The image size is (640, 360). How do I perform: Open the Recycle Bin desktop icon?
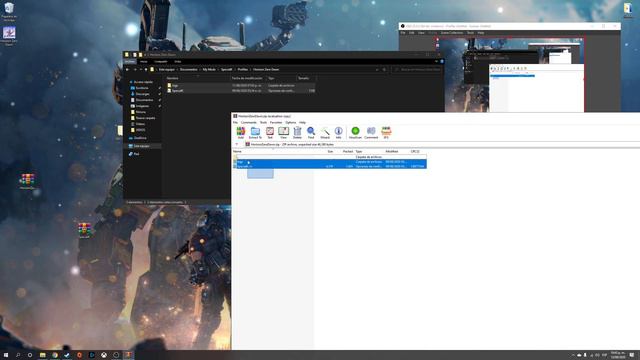[x=9, y=11]
